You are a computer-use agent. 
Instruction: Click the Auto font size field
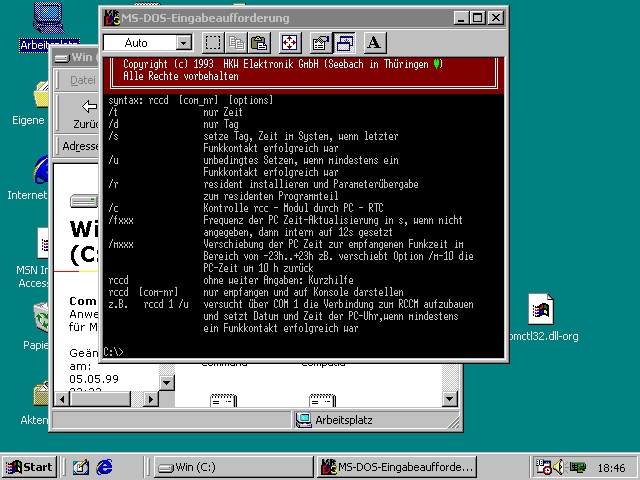click(x=140, y=42)
